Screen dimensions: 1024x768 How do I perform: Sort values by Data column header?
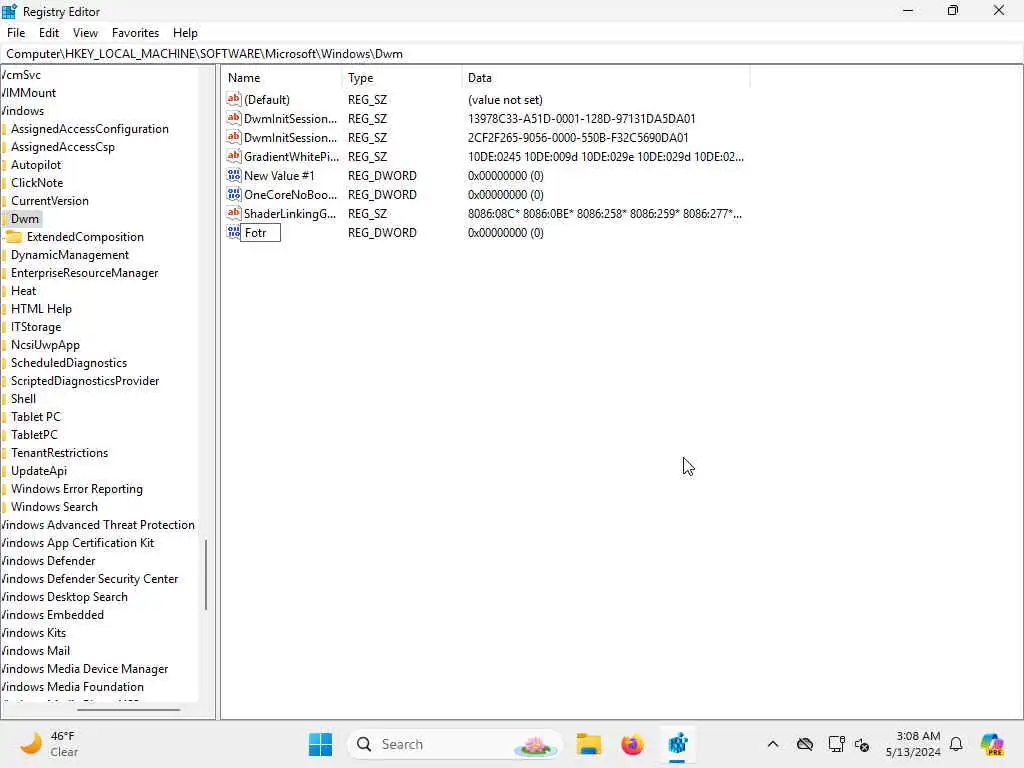click(x=605, y=78)
